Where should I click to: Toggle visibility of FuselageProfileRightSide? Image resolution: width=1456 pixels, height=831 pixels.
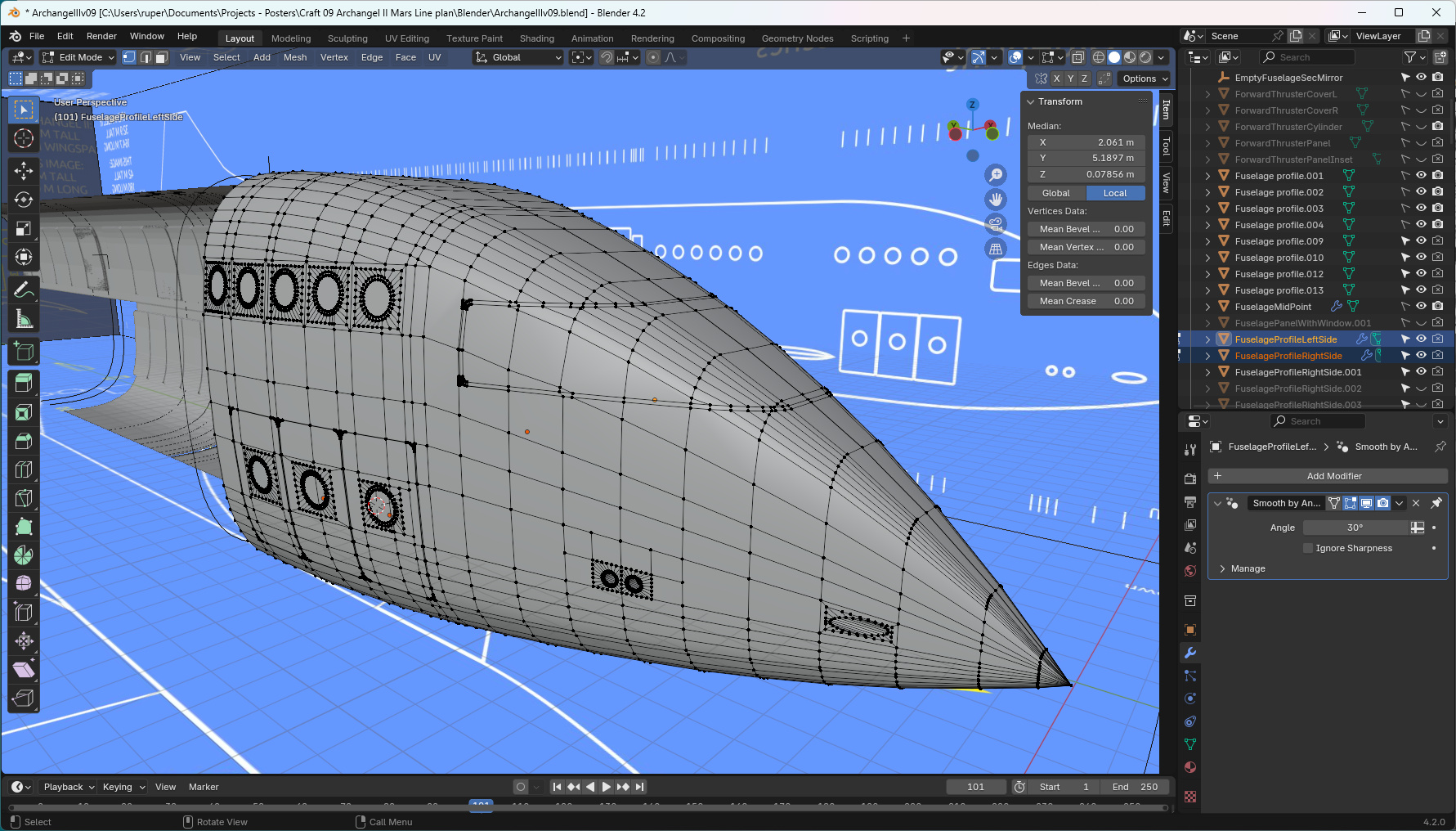(1421, 355)
